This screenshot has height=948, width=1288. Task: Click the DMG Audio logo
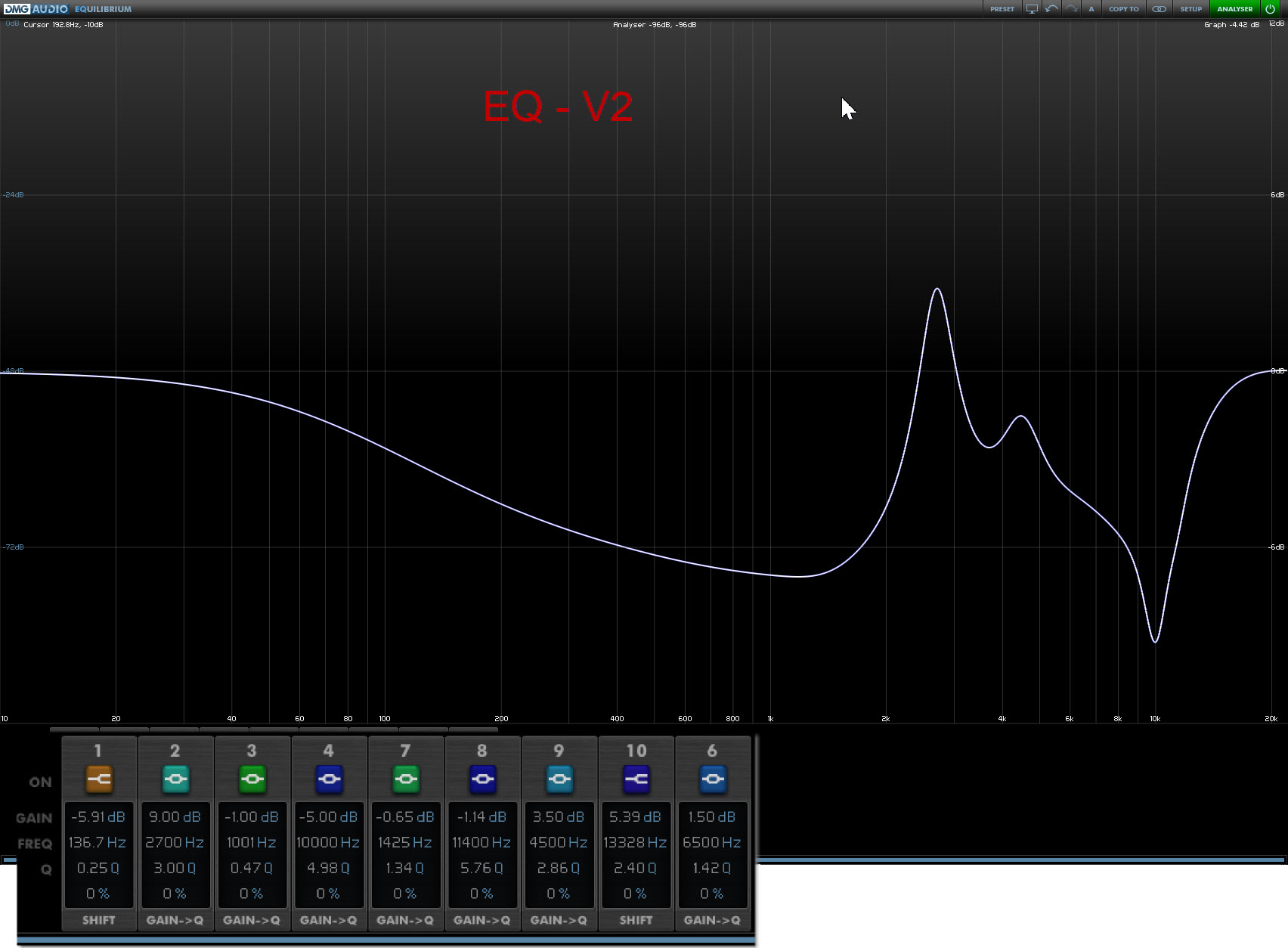click(36, 9)
